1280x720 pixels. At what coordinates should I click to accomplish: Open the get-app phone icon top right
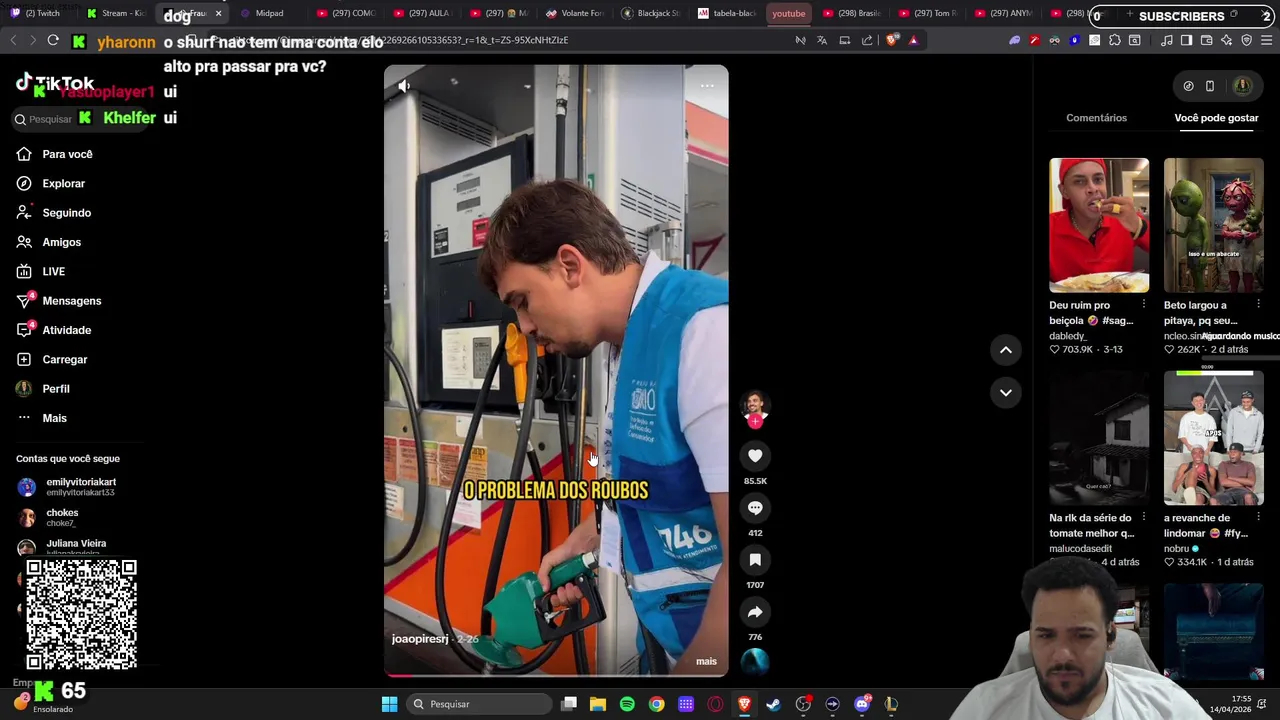pyautogui.click(x=1210, y=86)
